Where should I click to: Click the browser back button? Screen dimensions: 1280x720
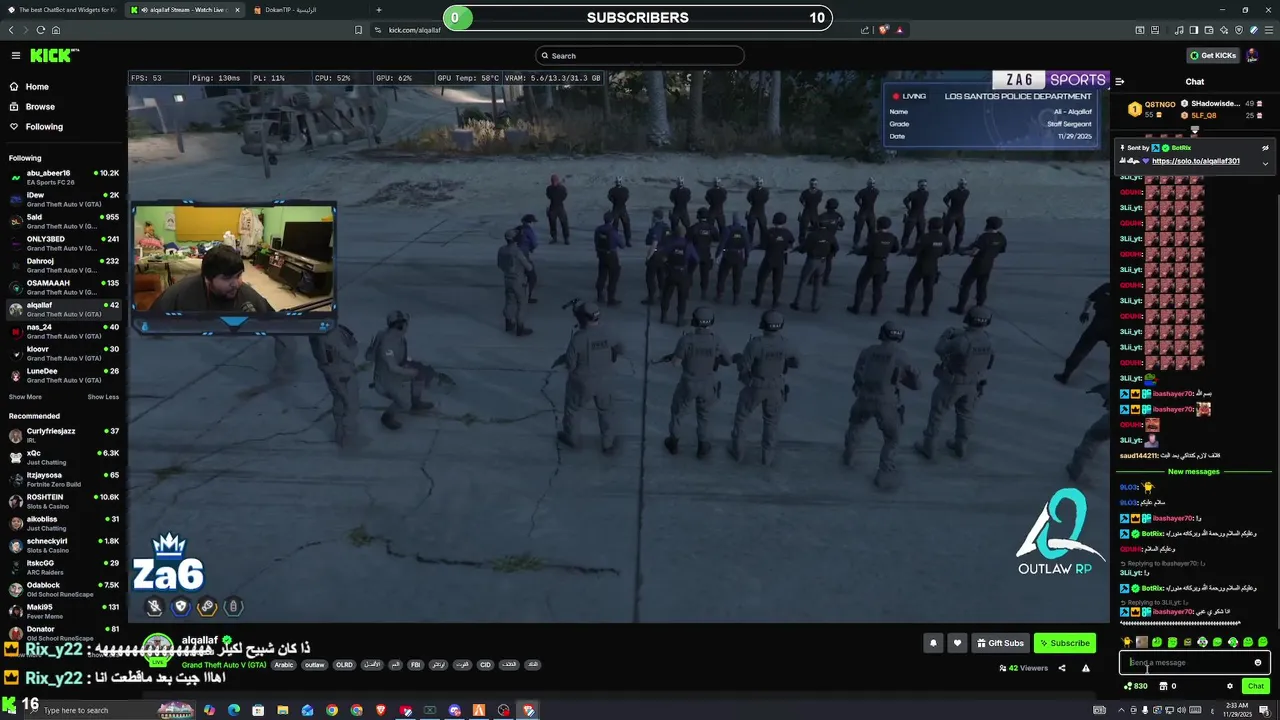[x=9, y=30]
